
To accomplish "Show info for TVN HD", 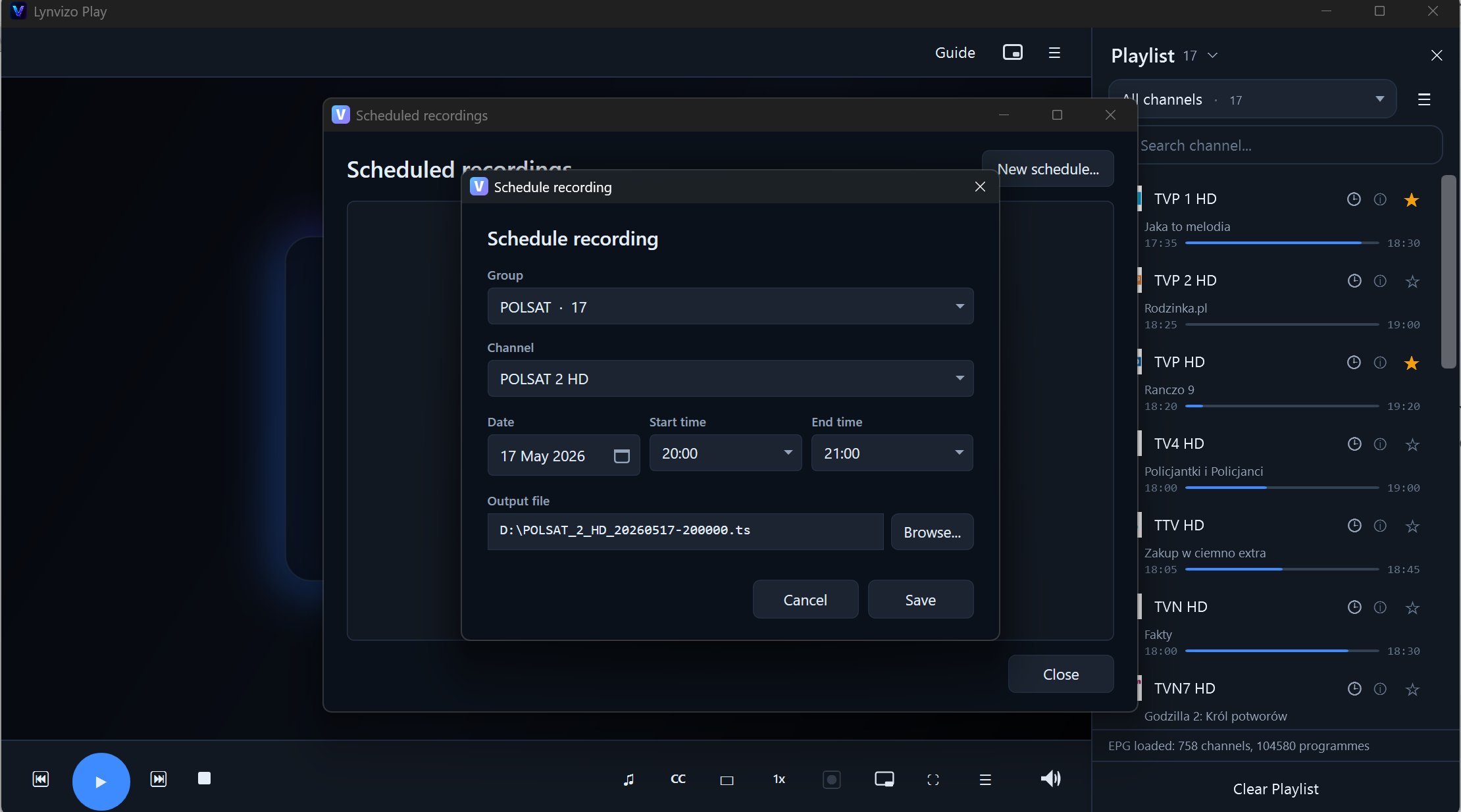I will [1380, 607].
